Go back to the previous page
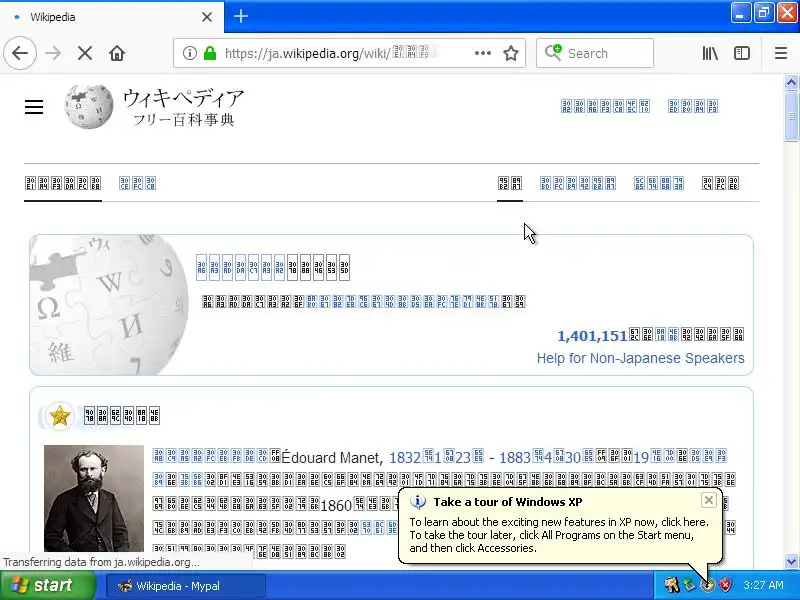This screenshot has height=600, width=800. click(x=20, y=53)
